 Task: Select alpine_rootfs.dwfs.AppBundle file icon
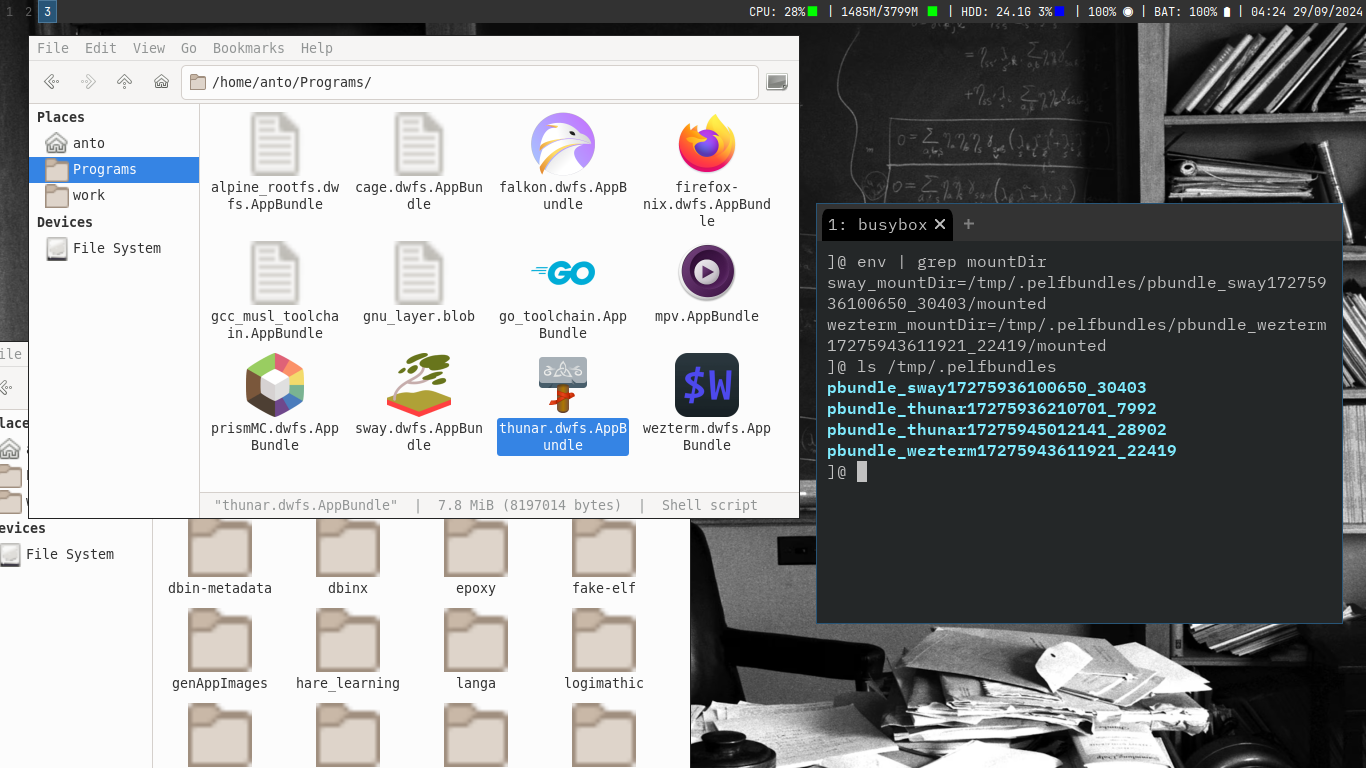[x=275, y=144]
